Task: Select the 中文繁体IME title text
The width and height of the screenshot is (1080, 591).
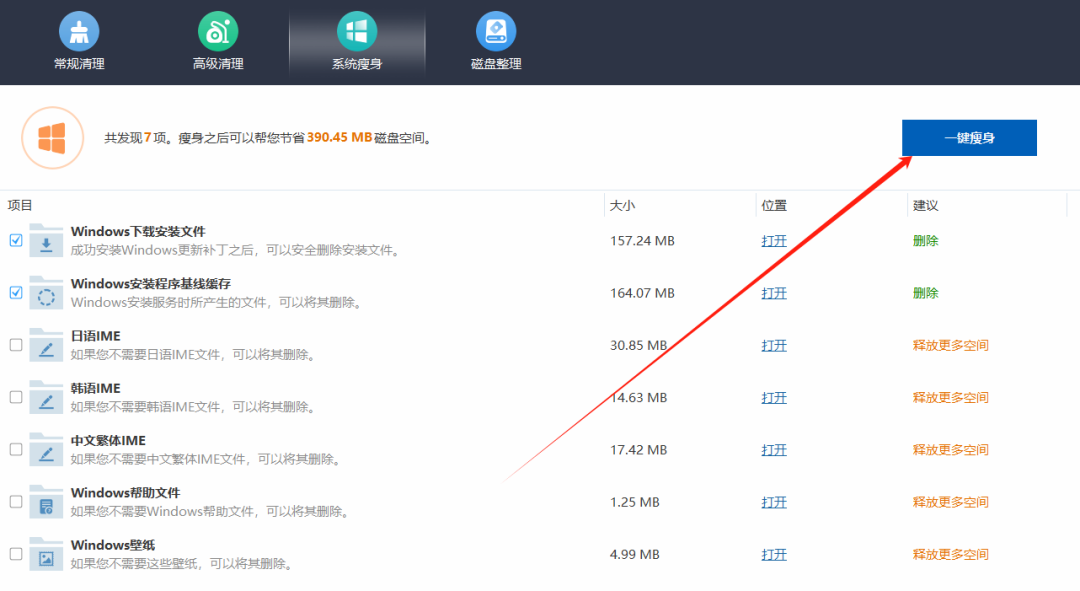Action: coord(108,441)
